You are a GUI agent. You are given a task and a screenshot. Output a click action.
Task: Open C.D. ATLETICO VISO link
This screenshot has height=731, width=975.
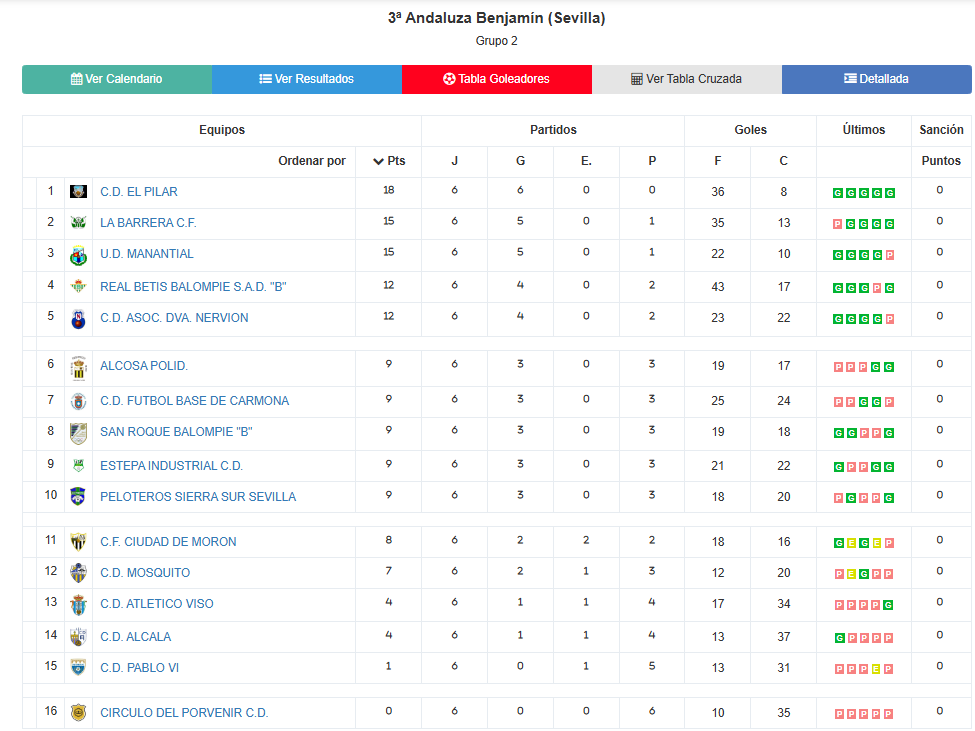pos(157,604)
